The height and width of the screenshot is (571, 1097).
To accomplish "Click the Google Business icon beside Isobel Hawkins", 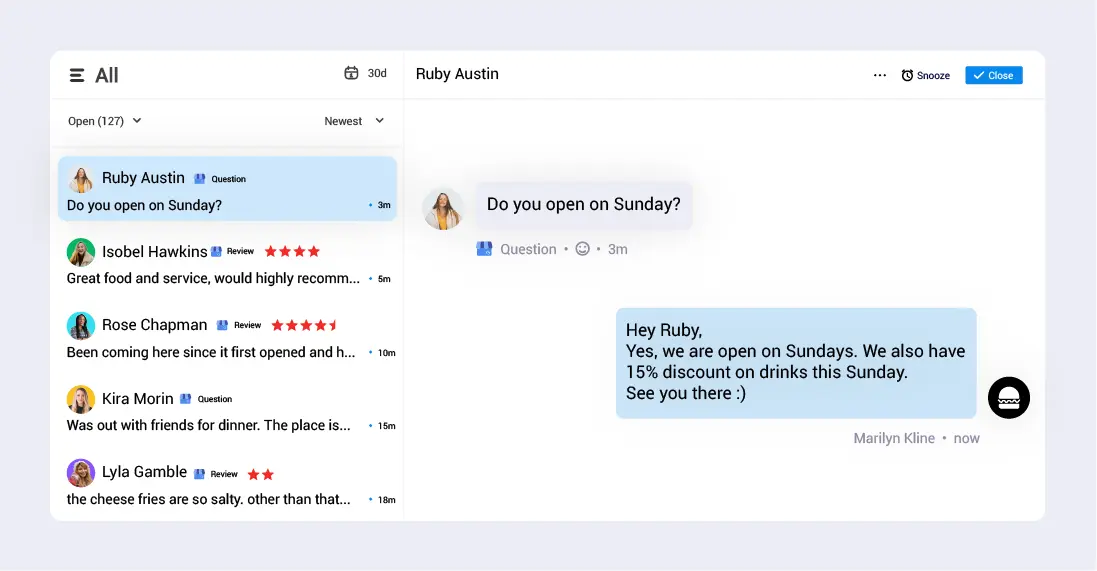I will pos(216,252).
